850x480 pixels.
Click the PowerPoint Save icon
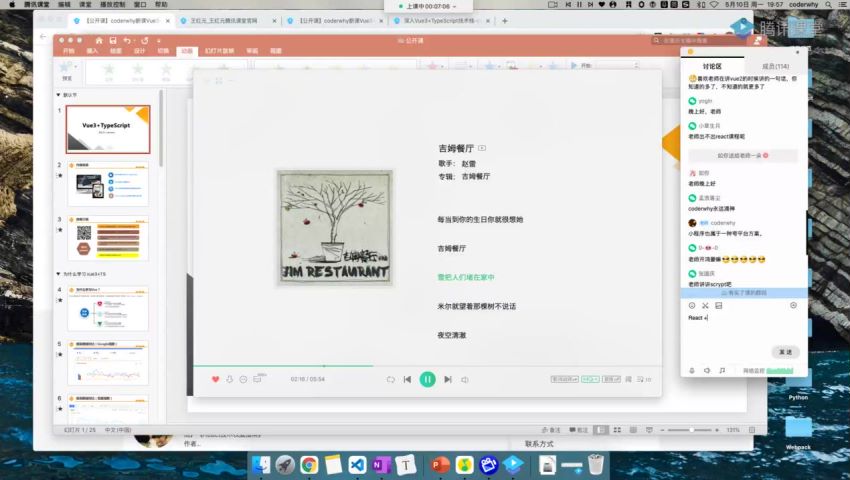click(x=113, y=41)
